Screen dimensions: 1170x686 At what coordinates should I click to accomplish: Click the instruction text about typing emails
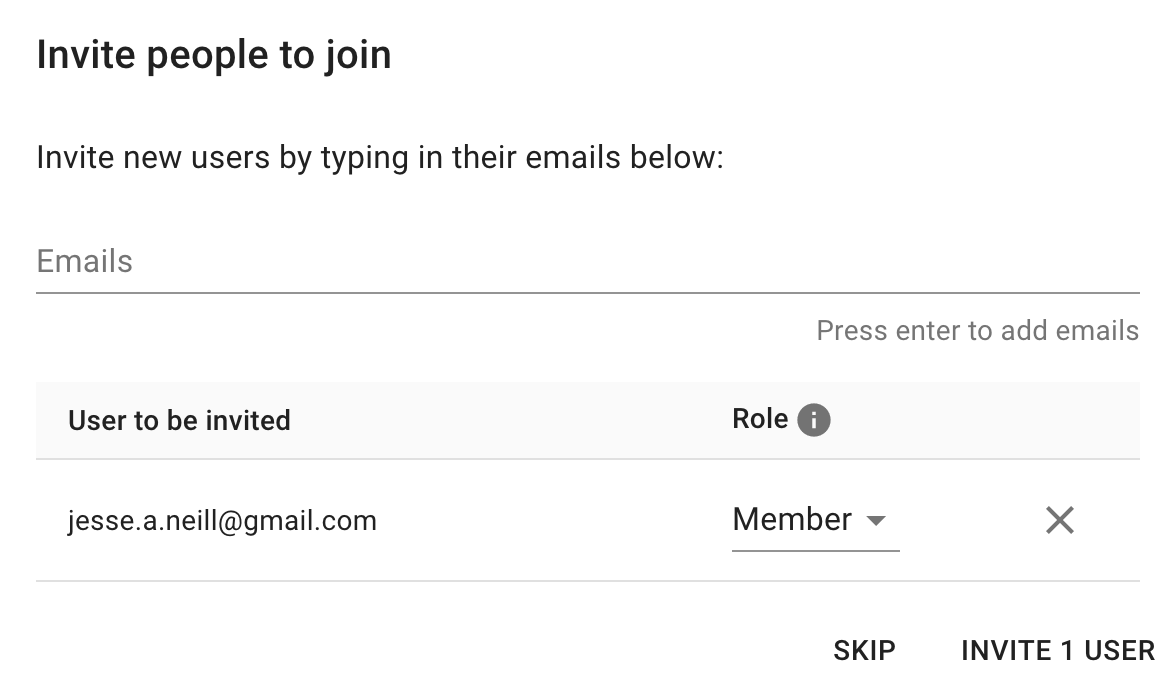click(380, 158)
